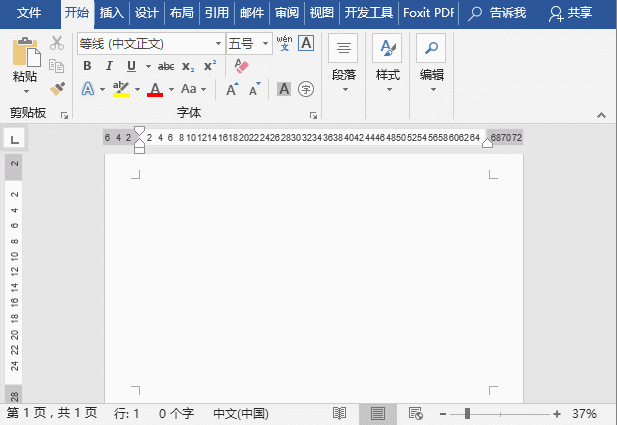Click the zoom out minus button
The image size is (617, 425).
pyautogui.click(x=443, y=414)
